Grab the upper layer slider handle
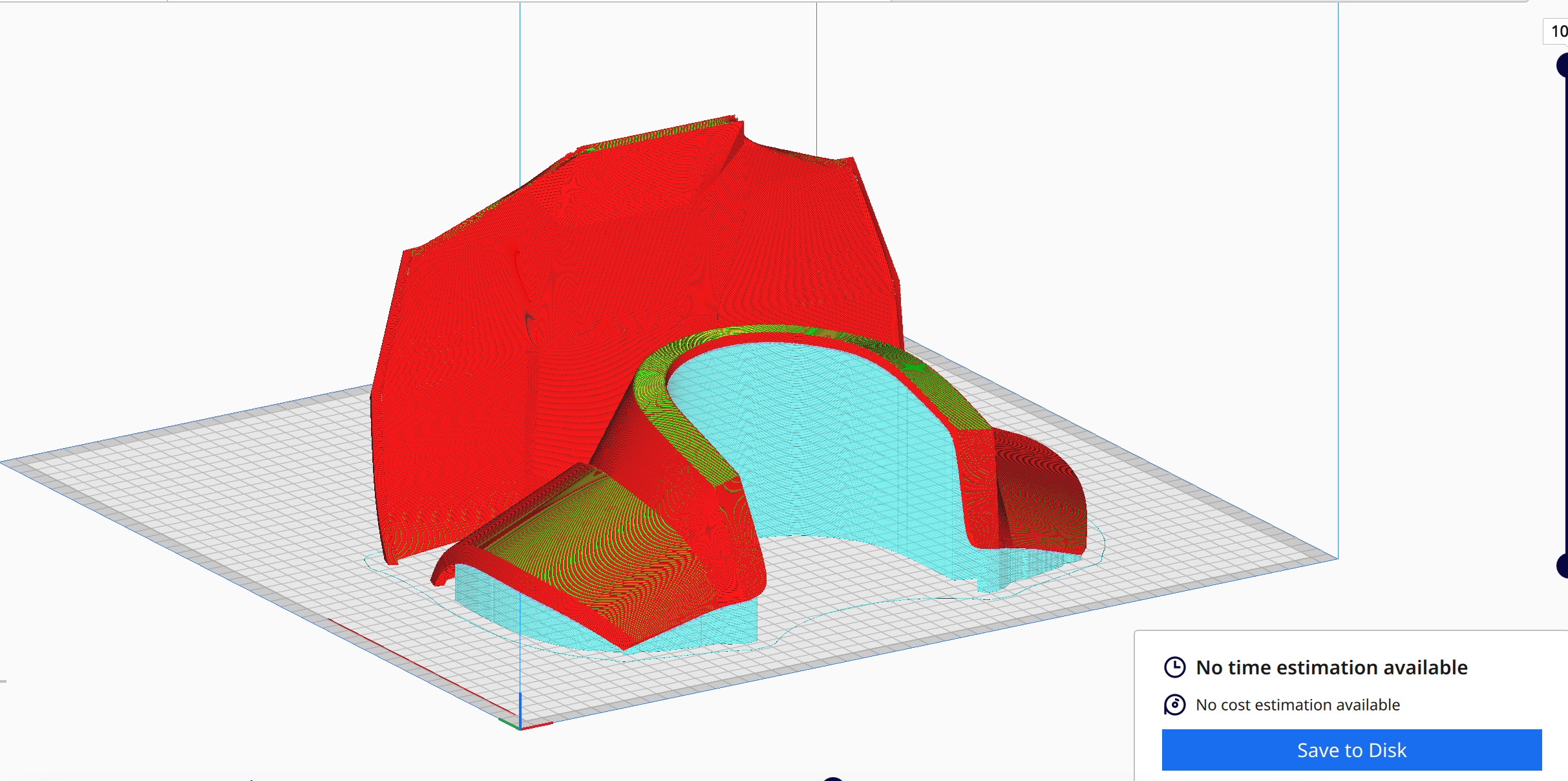 pyautogui.click(x=1563, y=66)
